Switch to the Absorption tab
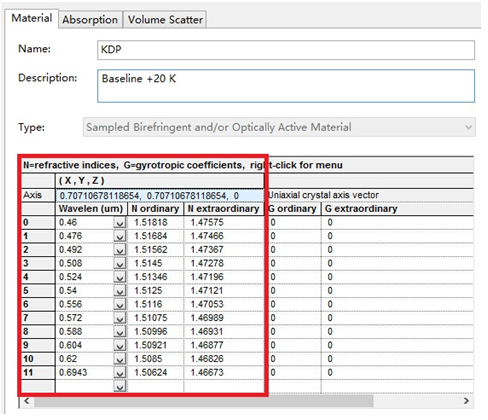Image resolution: width=488 pixels, height=420 pixels. point(90,20)
